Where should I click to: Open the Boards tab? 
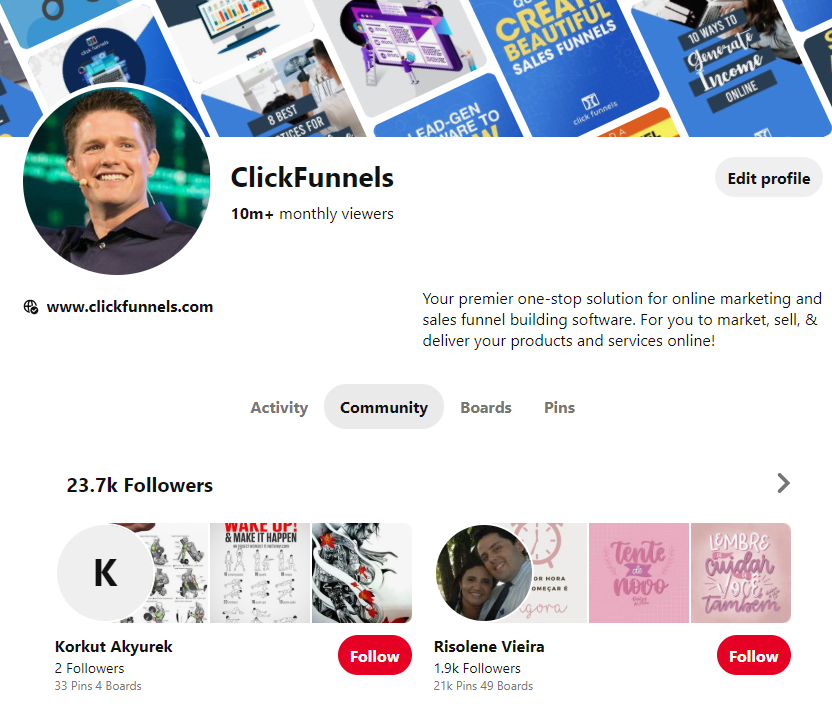[486, 408]
